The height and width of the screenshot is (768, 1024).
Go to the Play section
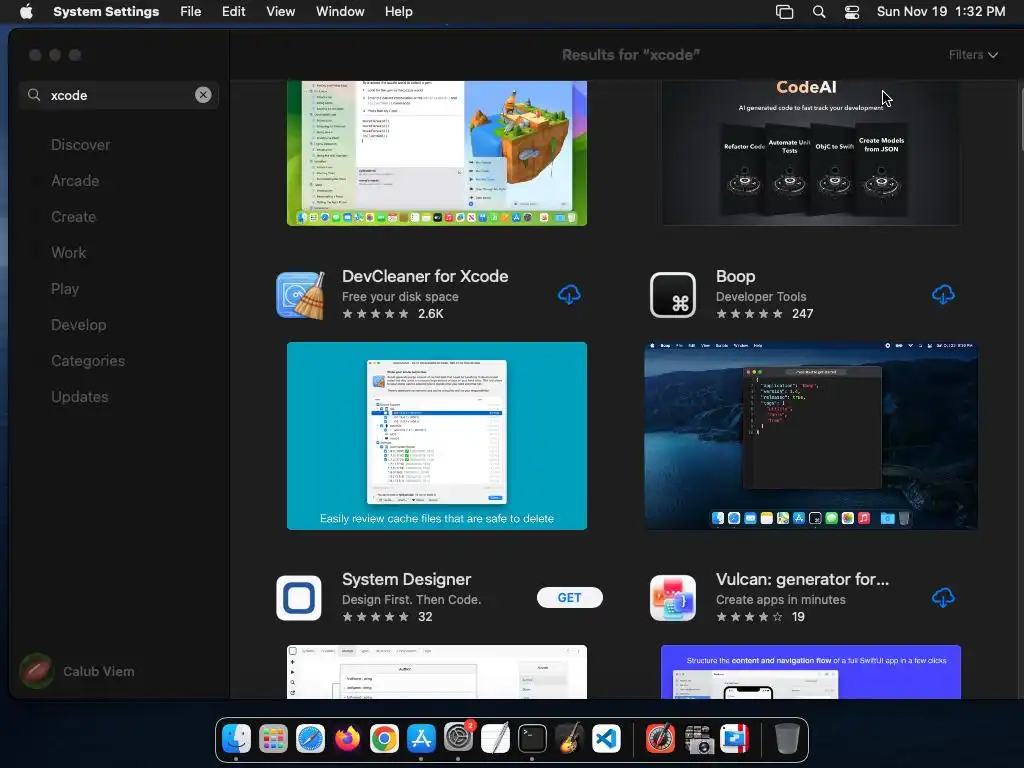pyautogui.click(x=65, y=289)
